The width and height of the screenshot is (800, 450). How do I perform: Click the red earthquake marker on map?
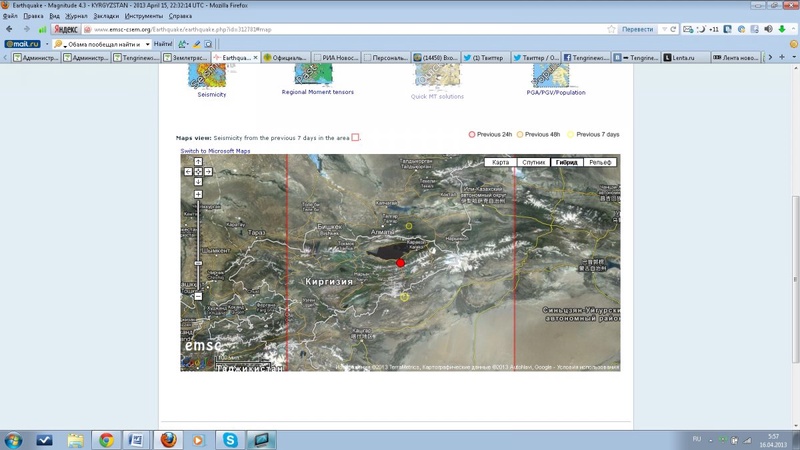pyautogui.click(x=401, y=262)
